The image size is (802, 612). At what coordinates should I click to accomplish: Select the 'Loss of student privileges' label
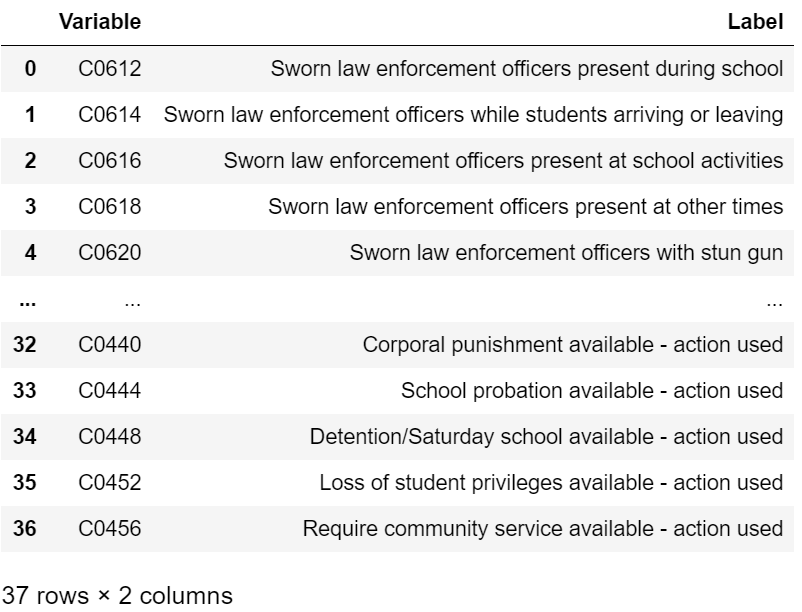click(550, 483)
